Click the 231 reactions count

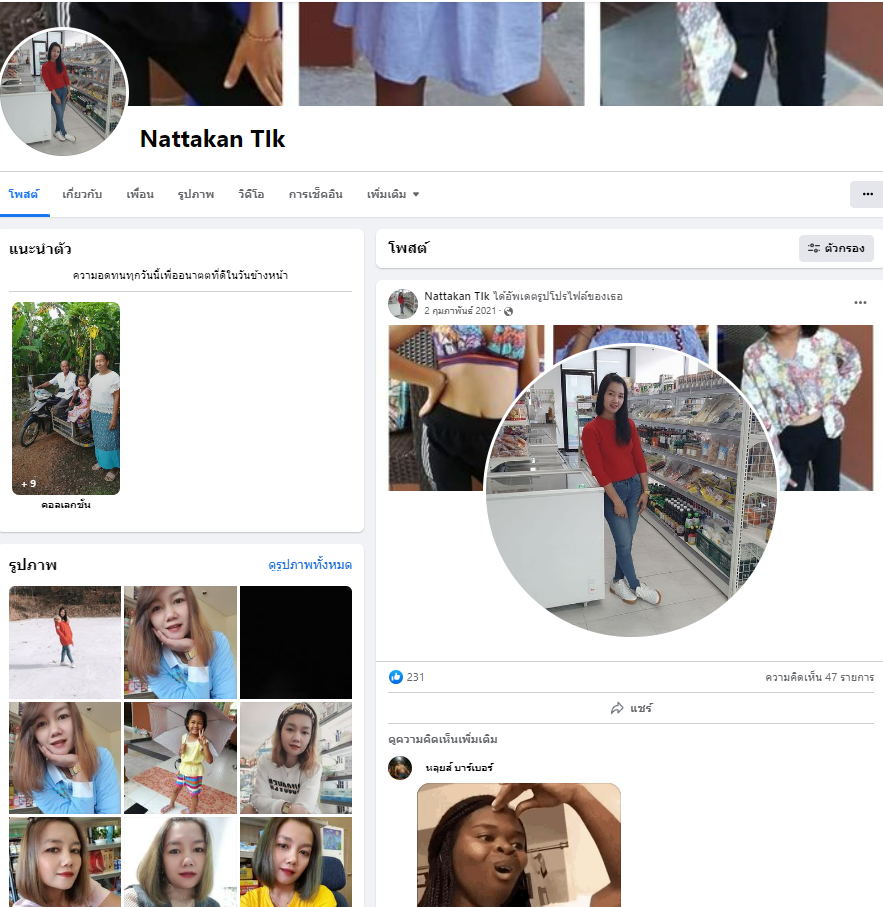[415, 677]
